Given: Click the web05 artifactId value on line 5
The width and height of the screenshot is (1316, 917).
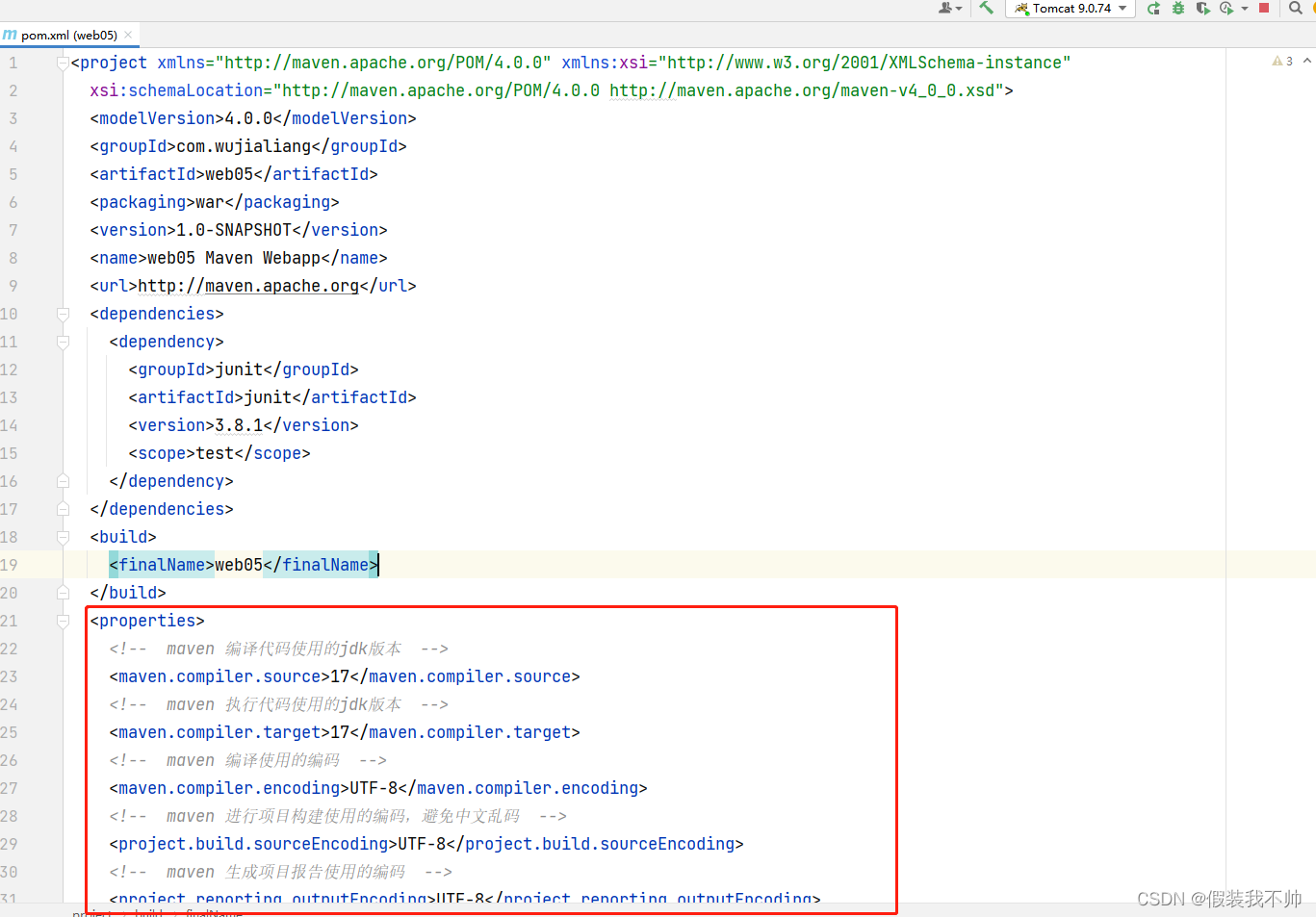Looking at the screenshot, I should point(229,174).
